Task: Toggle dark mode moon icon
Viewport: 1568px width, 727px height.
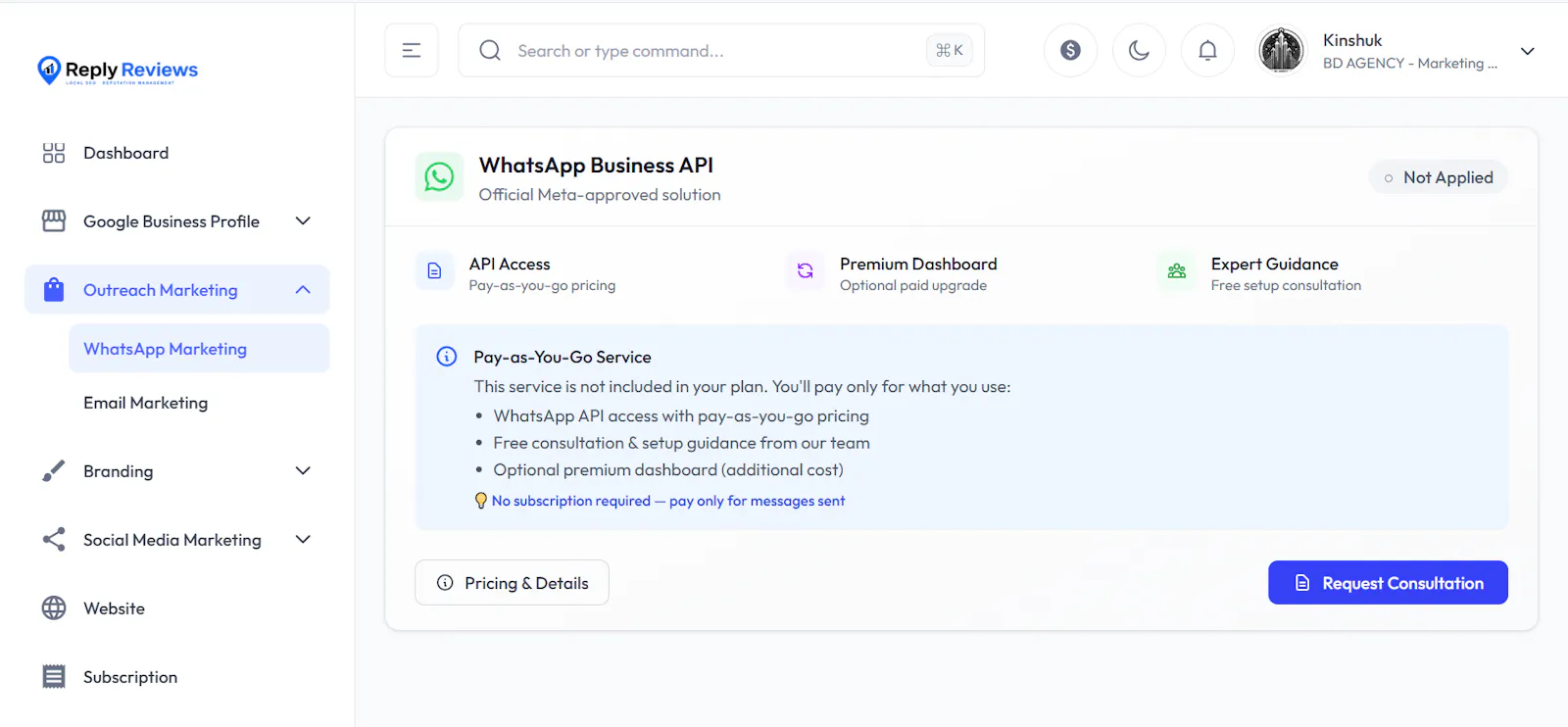Action: click(x=1139, y=50)
